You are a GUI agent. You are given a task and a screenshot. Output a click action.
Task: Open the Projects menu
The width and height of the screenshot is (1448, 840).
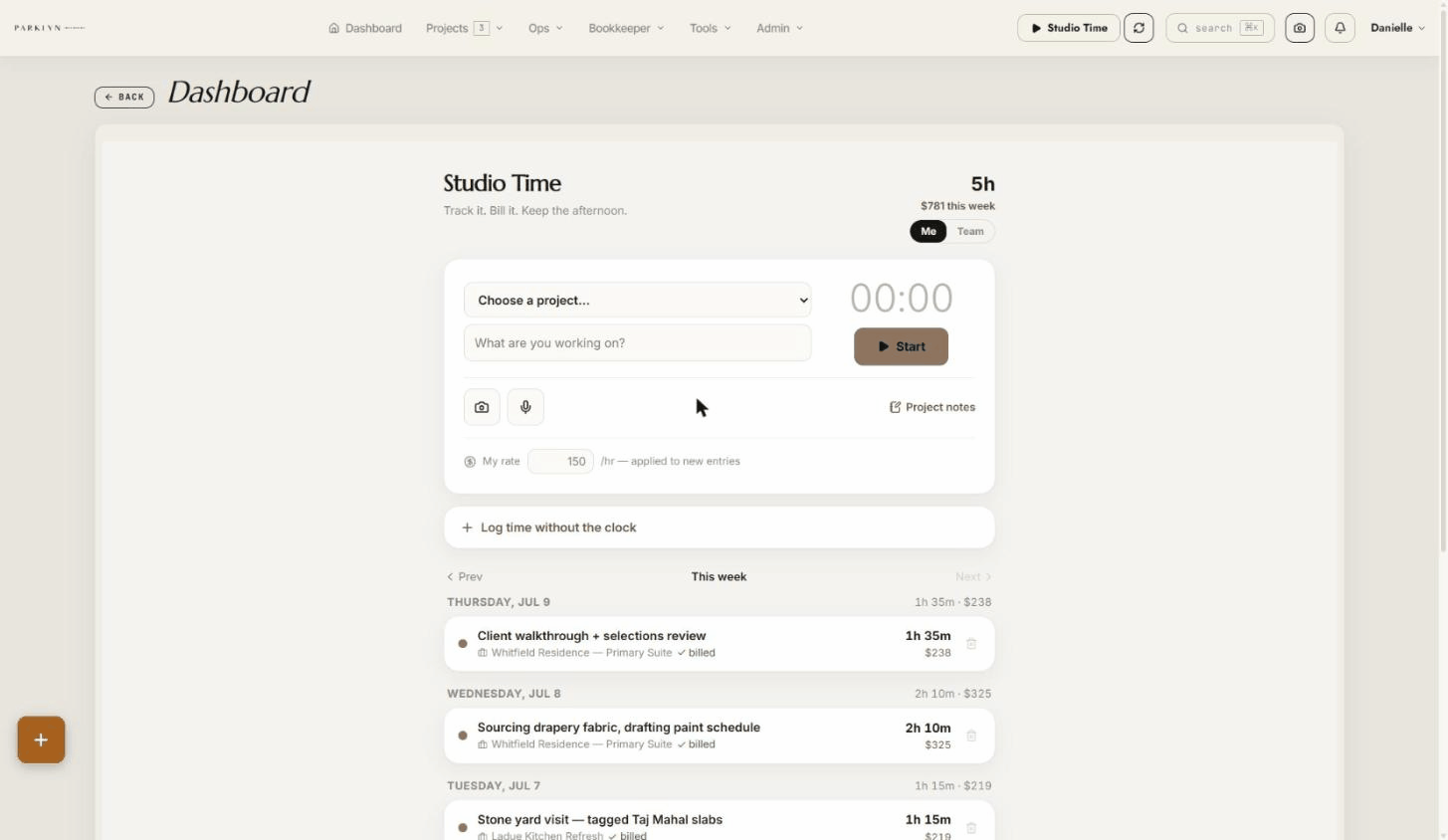(x=464, y=28)
